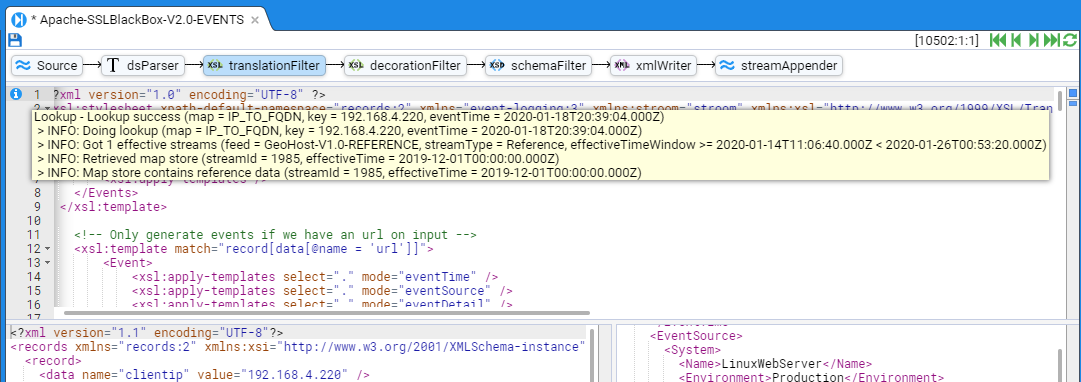Open the decorationFilter element
1081x382 pixels.
click(405, 66)
